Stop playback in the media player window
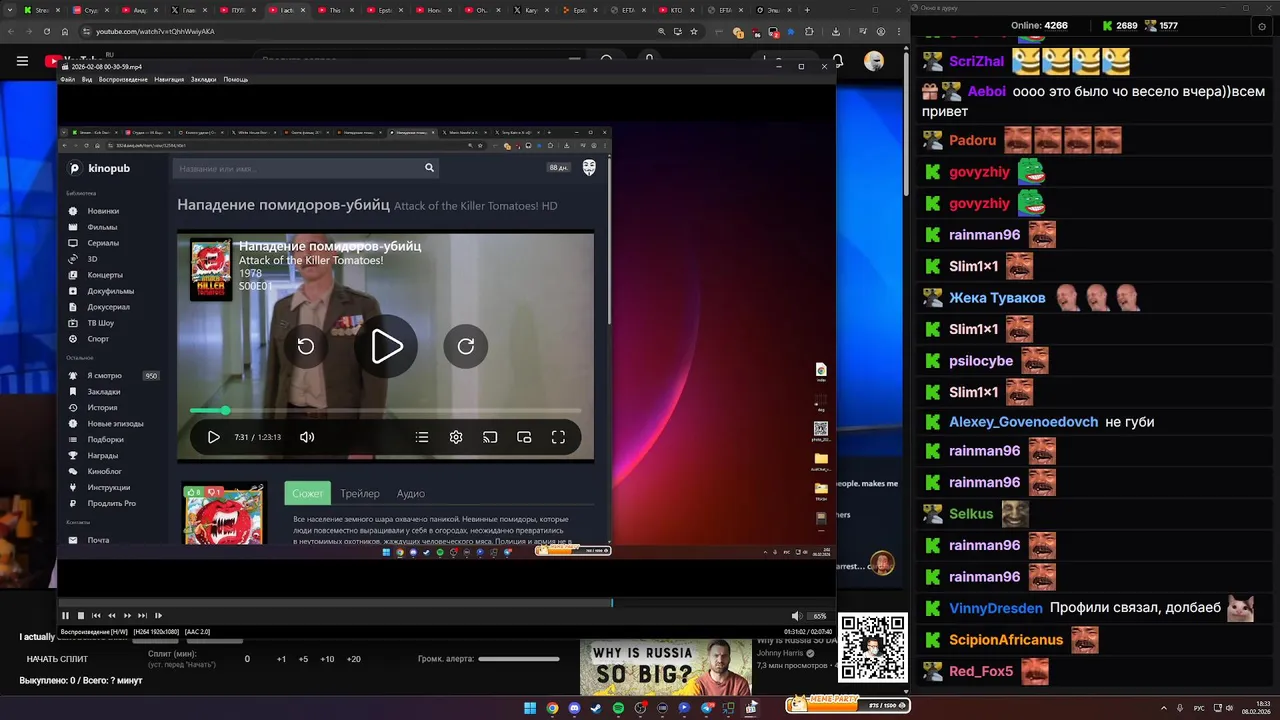Viewport: 1280px width, 720px height. (81, 616)
